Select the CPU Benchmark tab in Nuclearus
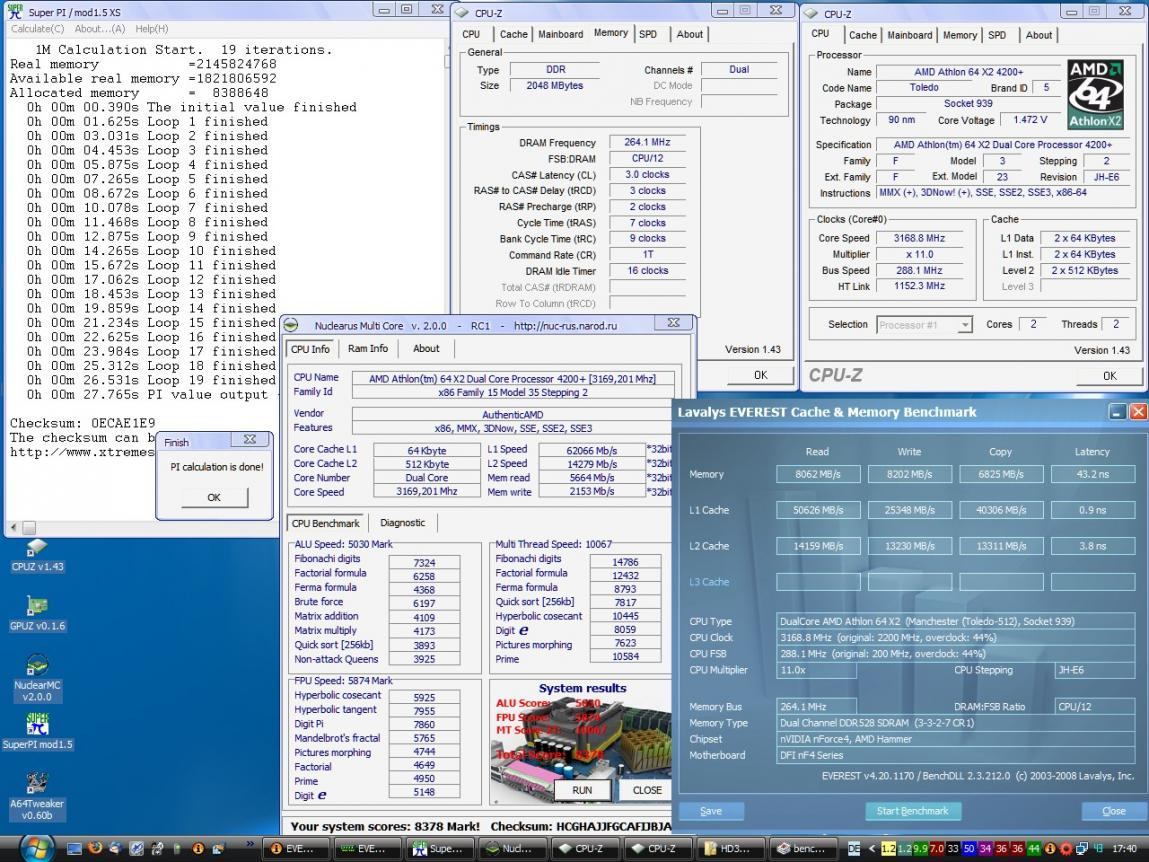This screenshot has width=1149, height=862. point(325,523)
